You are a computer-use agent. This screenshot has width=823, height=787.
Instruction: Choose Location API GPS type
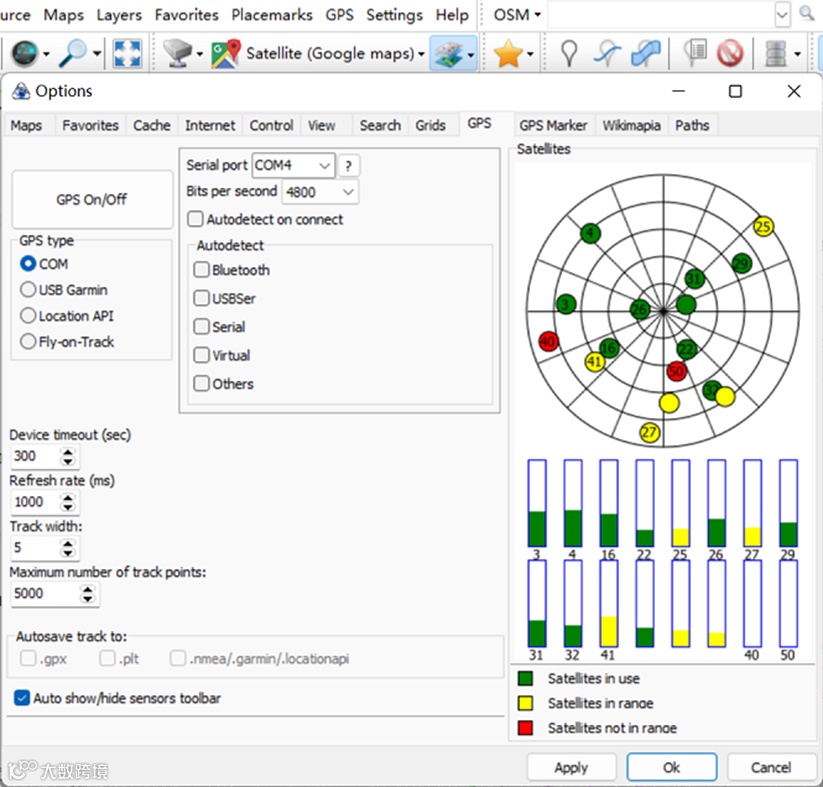coord(28,316)
